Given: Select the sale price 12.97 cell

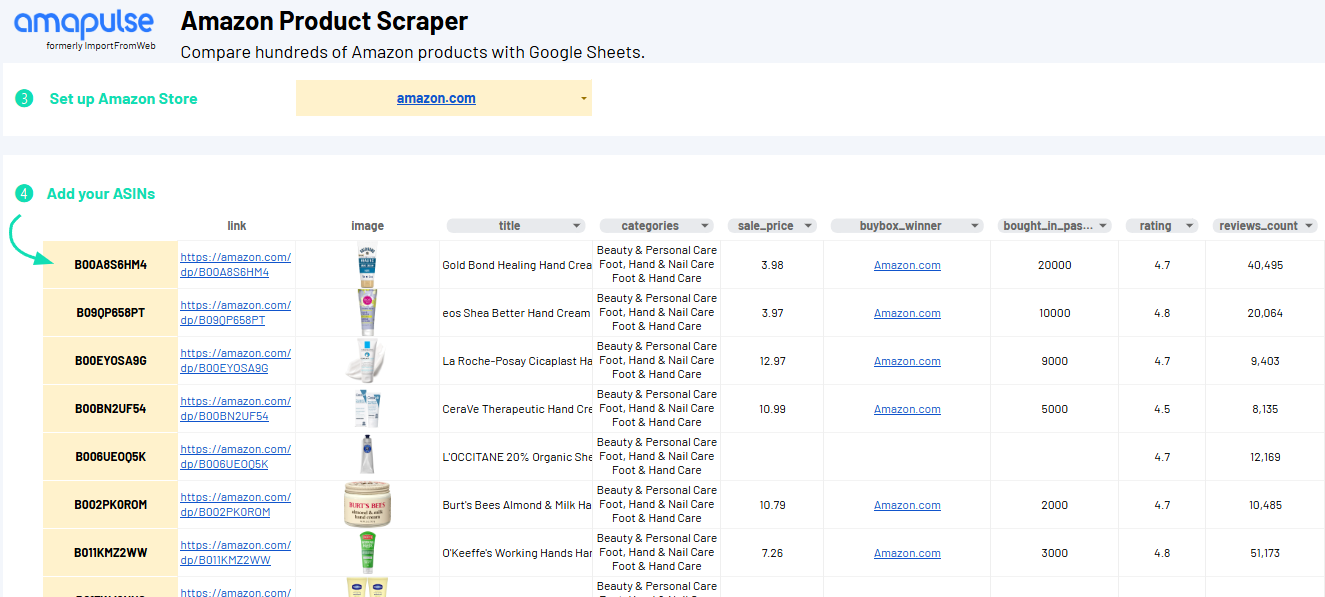Looking at the screenshot, I should [x=772, y=361].
